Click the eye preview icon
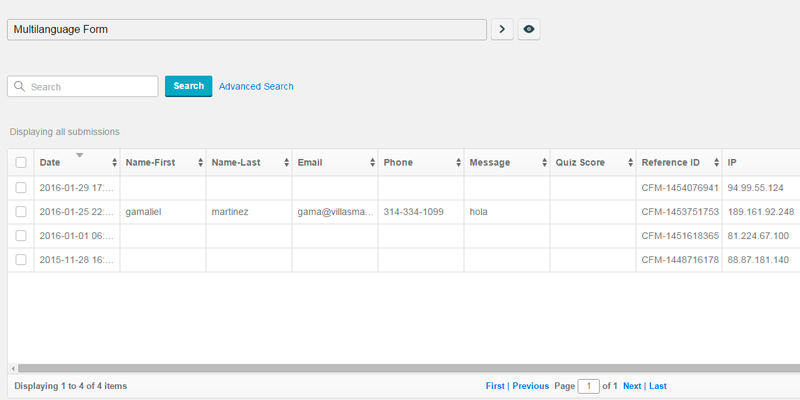The height and width of the screenshot is (400, 800). click(529, 30)
